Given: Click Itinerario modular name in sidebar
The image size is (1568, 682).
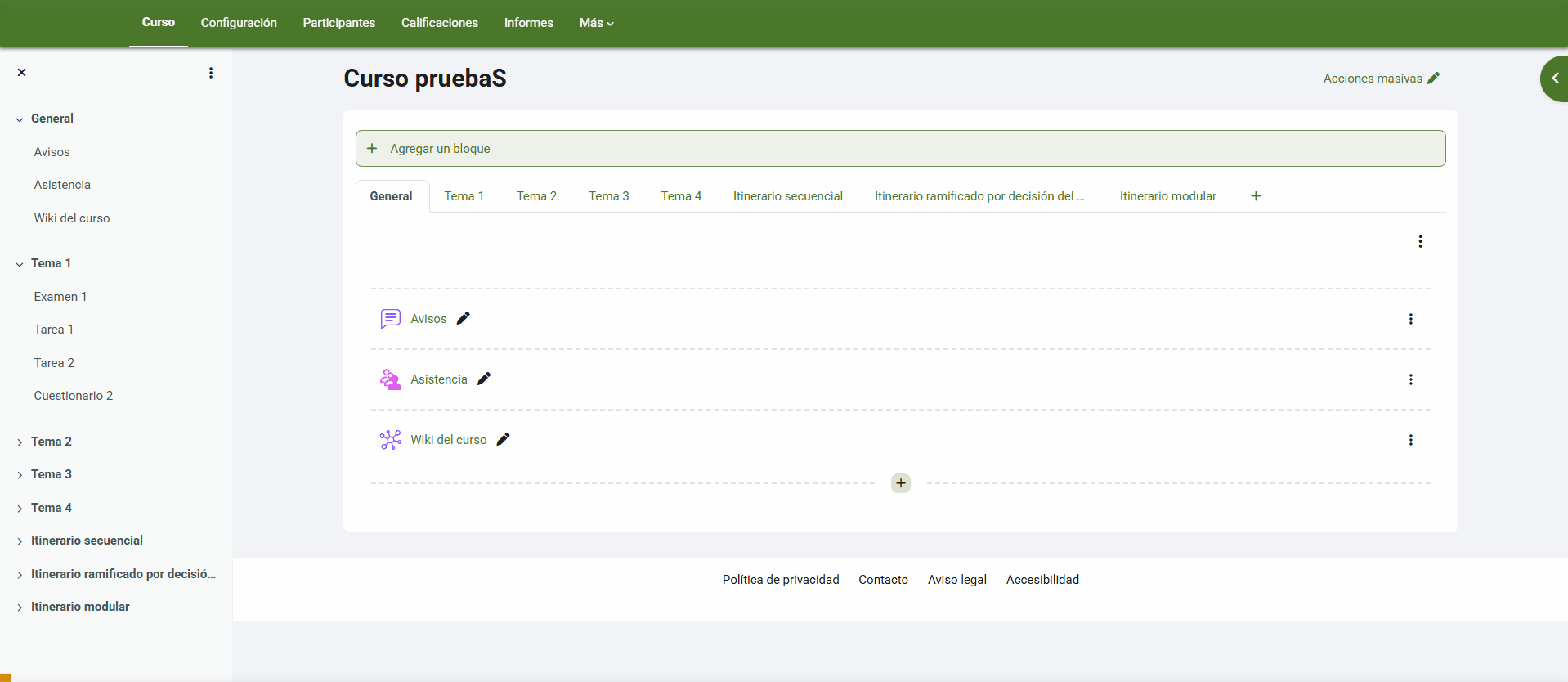Looking at the screenshot, I should pyautogui.click(x=80, y=607).
